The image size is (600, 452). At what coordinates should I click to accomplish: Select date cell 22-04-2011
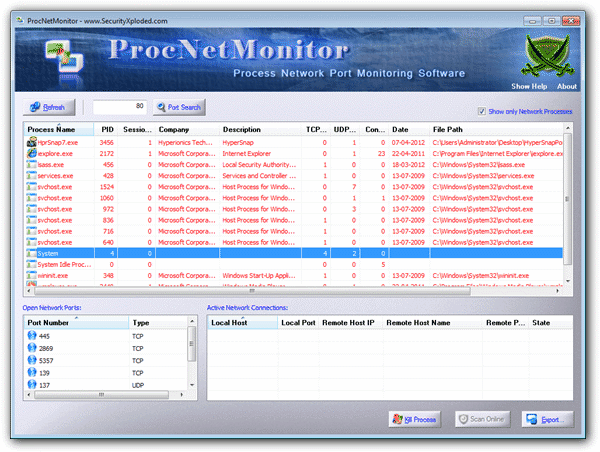tap(408, 153)
